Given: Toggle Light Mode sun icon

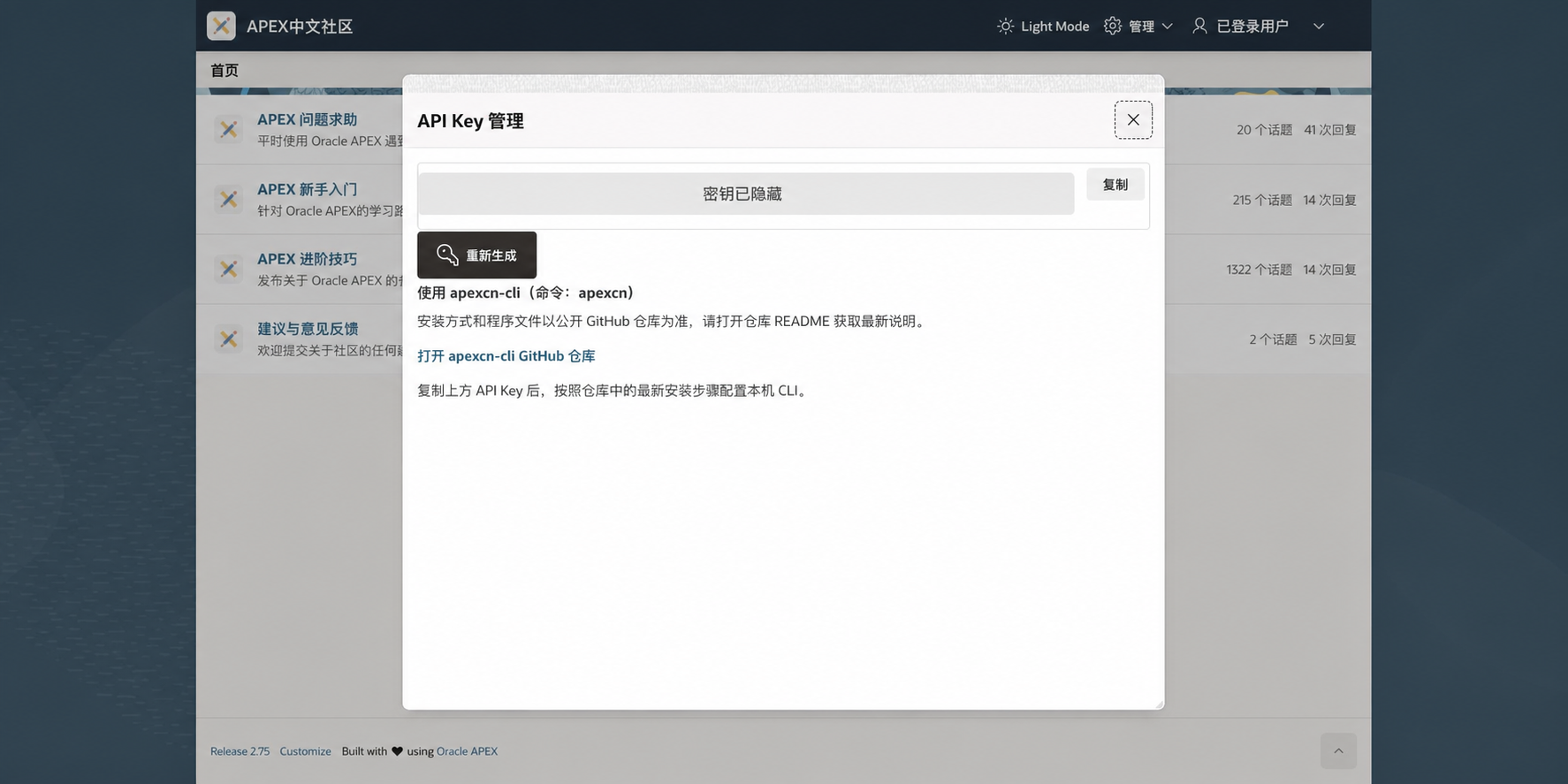Looking at the screenshot, I should [1005, 27].
